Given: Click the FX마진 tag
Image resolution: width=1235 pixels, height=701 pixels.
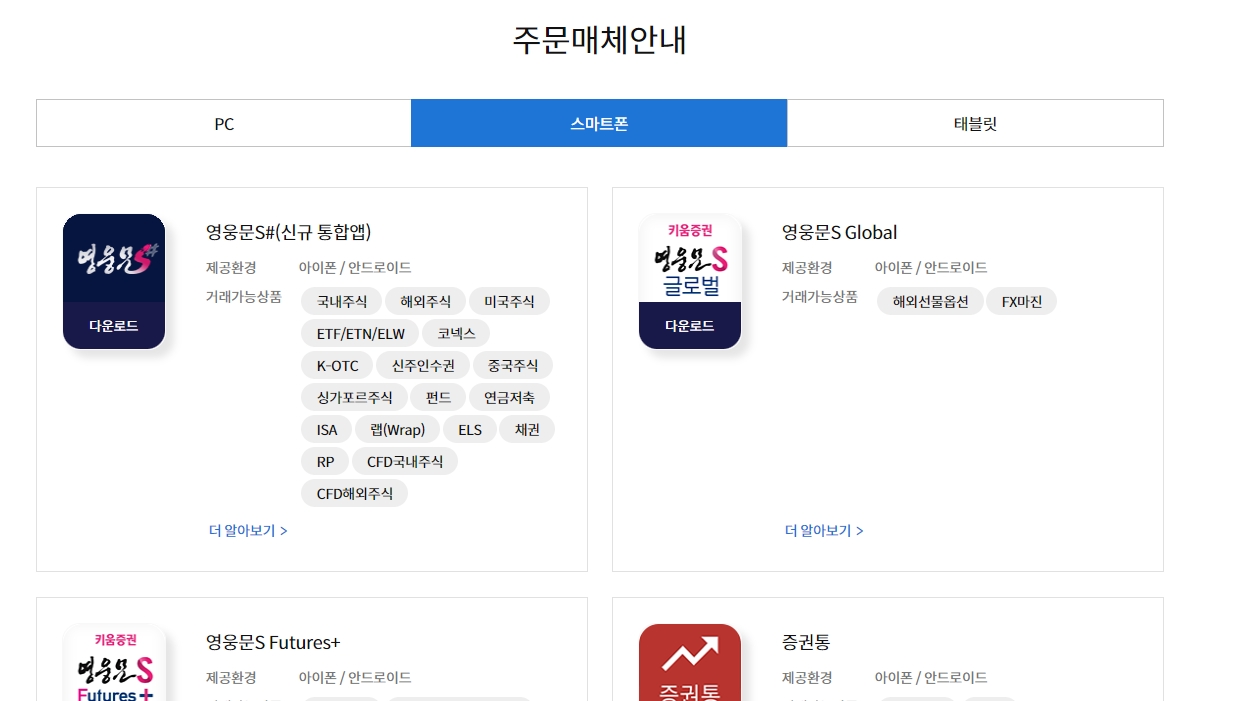Looking at the screenshot, I should tap(1021, 301).
